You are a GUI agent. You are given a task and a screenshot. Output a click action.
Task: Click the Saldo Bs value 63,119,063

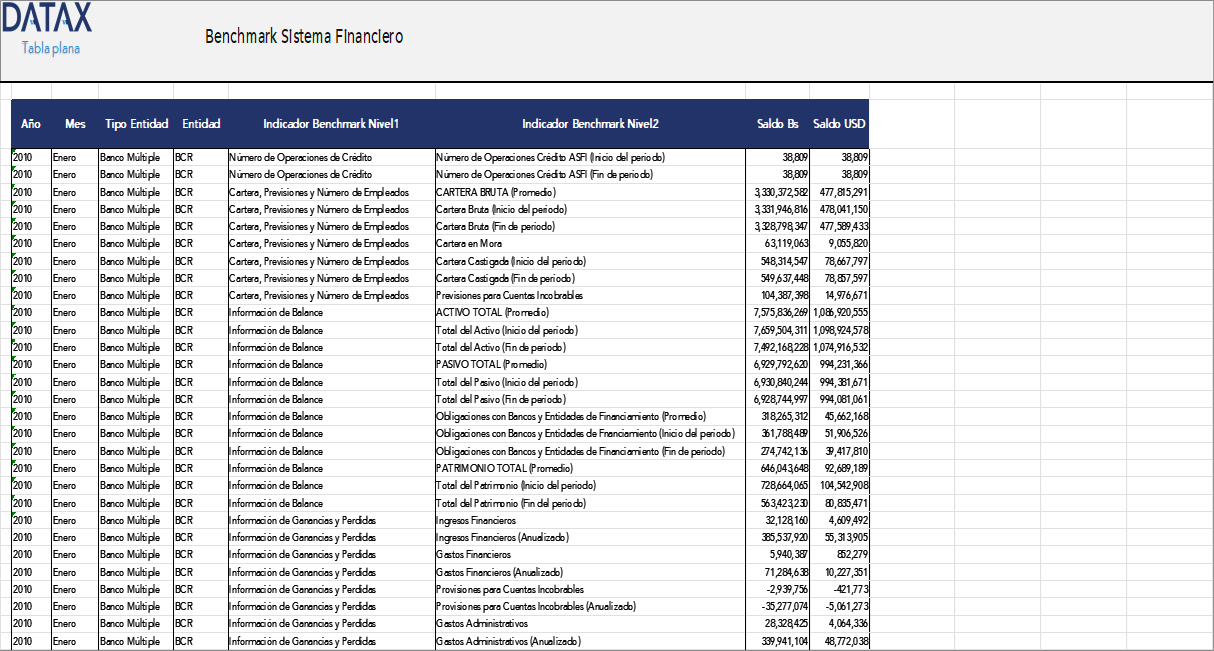point(778,243)
